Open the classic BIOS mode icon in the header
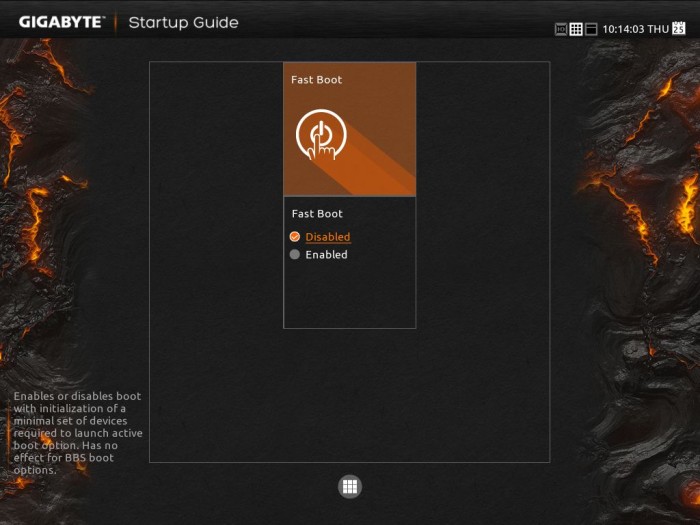Viewport: 700px width, 525px height. pos(561,29)
